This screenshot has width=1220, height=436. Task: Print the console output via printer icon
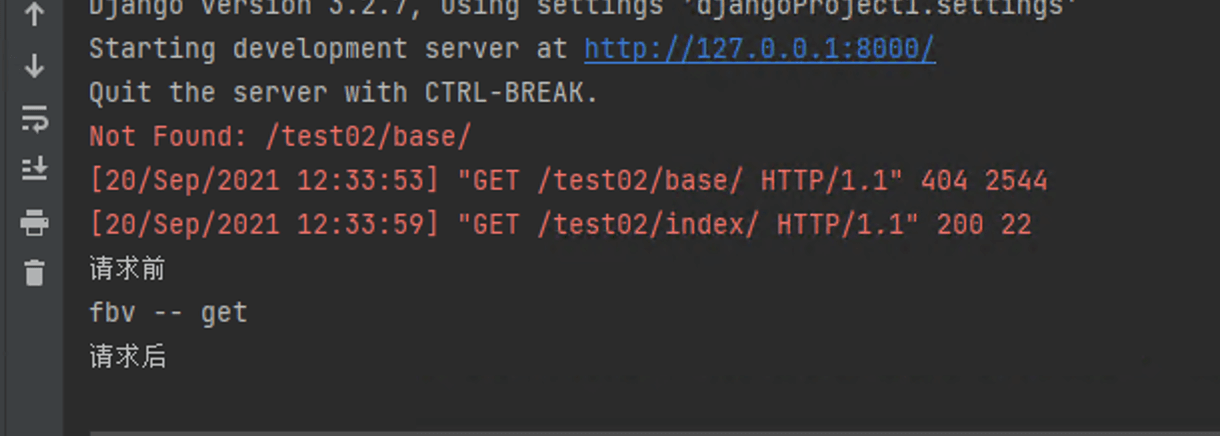click(34, 222)
